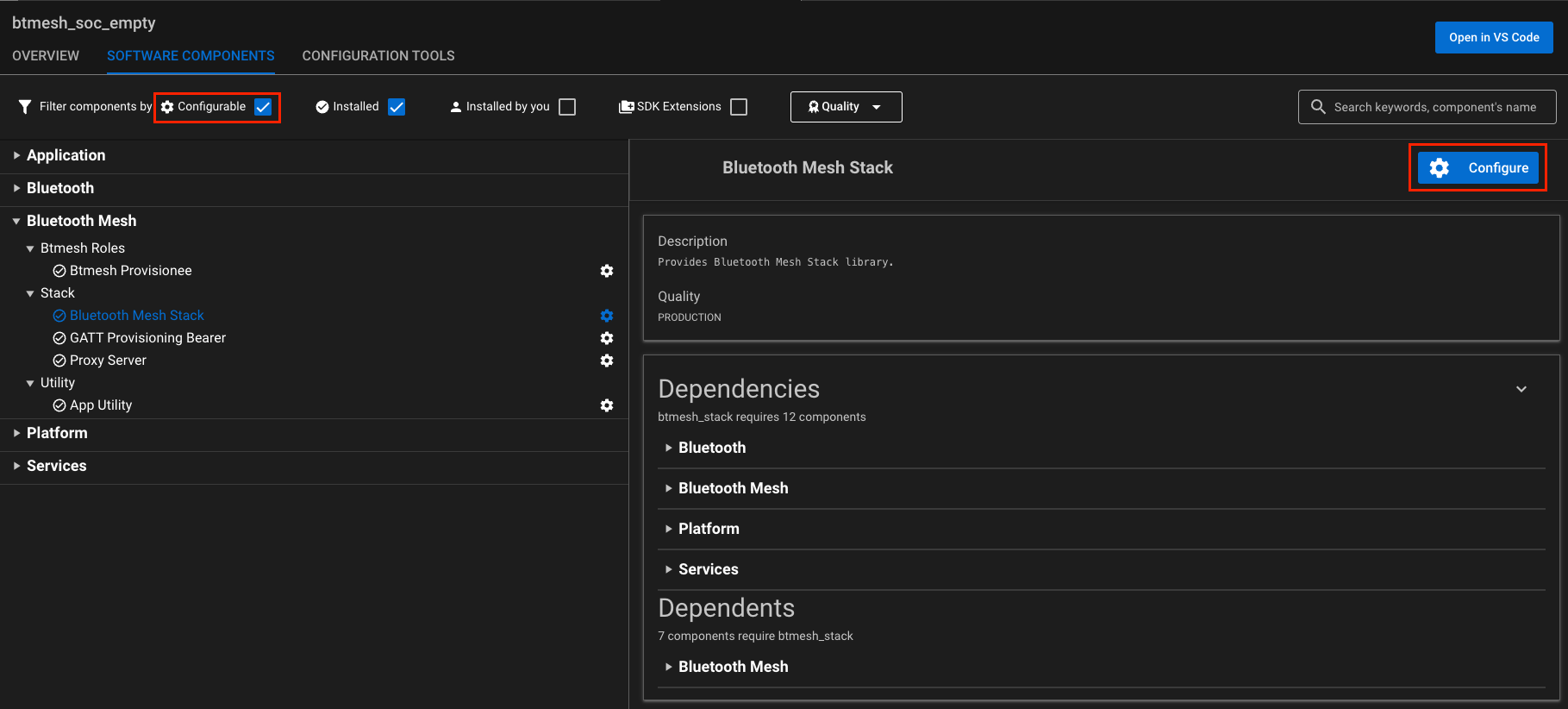Click the SDK Extensions icon
This screenshot has height=709, width=1568.
coord(627,107)
